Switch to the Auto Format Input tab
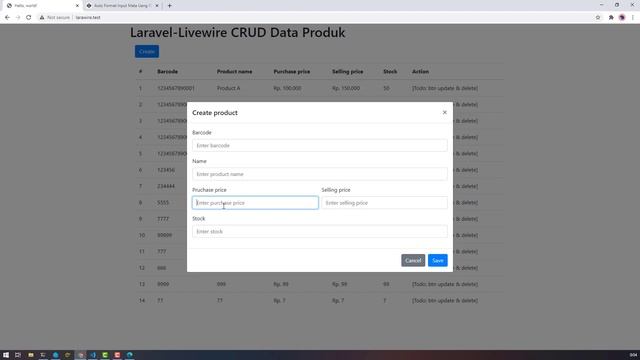This screenshot has height=360, width=640. pyautogui.click(x=122, y=6)
